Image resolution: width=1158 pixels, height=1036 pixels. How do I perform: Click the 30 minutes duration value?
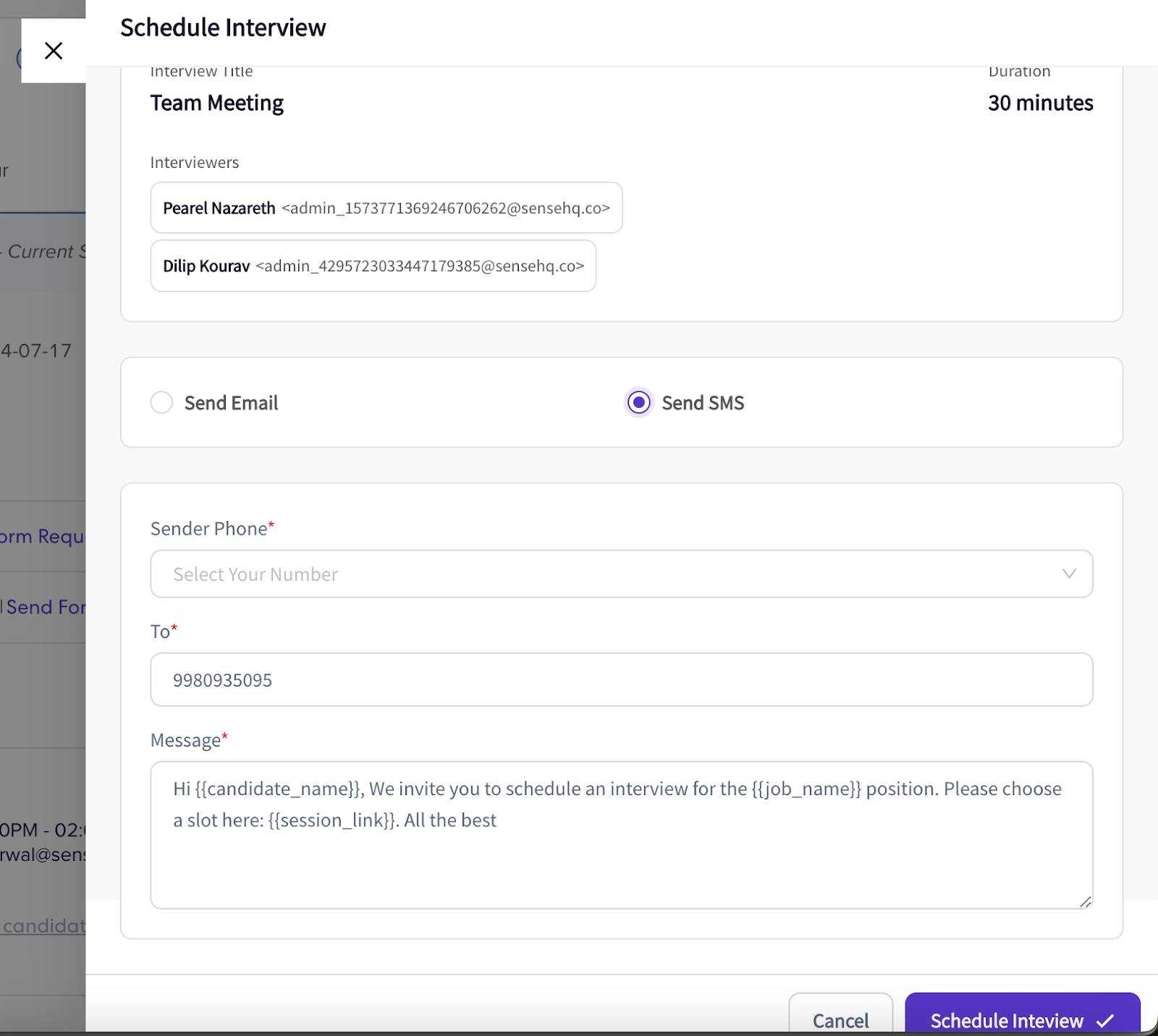click(x=1040, y=103)
